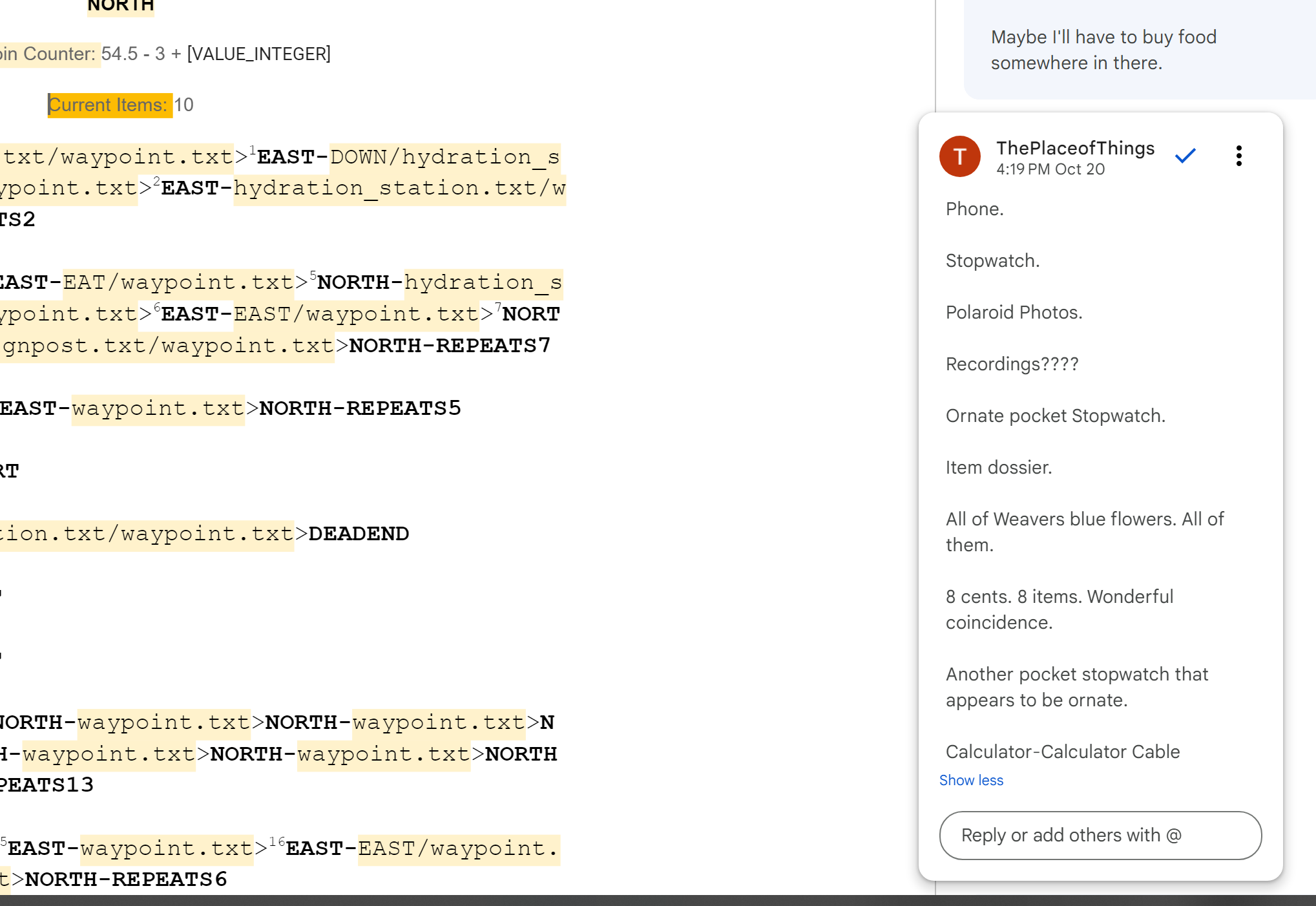This screenshot has width=1316, height=906.
Task: Click the "Polaroid Photos." comment line
Action: click(1014, 312)
